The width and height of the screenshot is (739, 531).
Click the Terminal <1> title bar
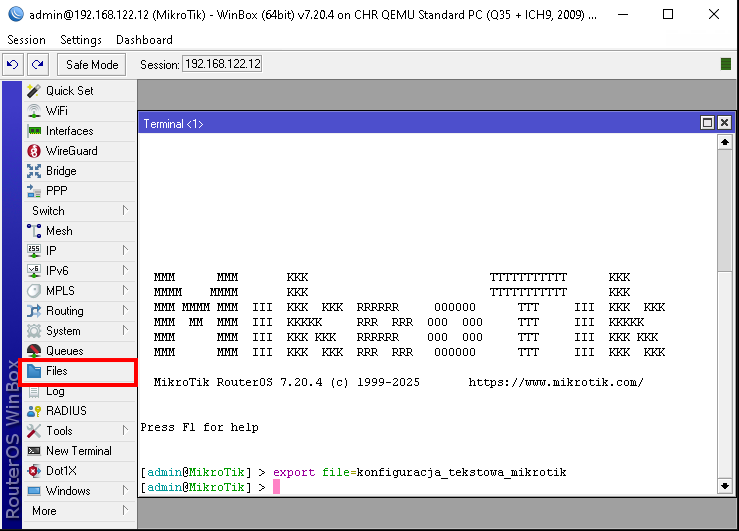[419, 123]
